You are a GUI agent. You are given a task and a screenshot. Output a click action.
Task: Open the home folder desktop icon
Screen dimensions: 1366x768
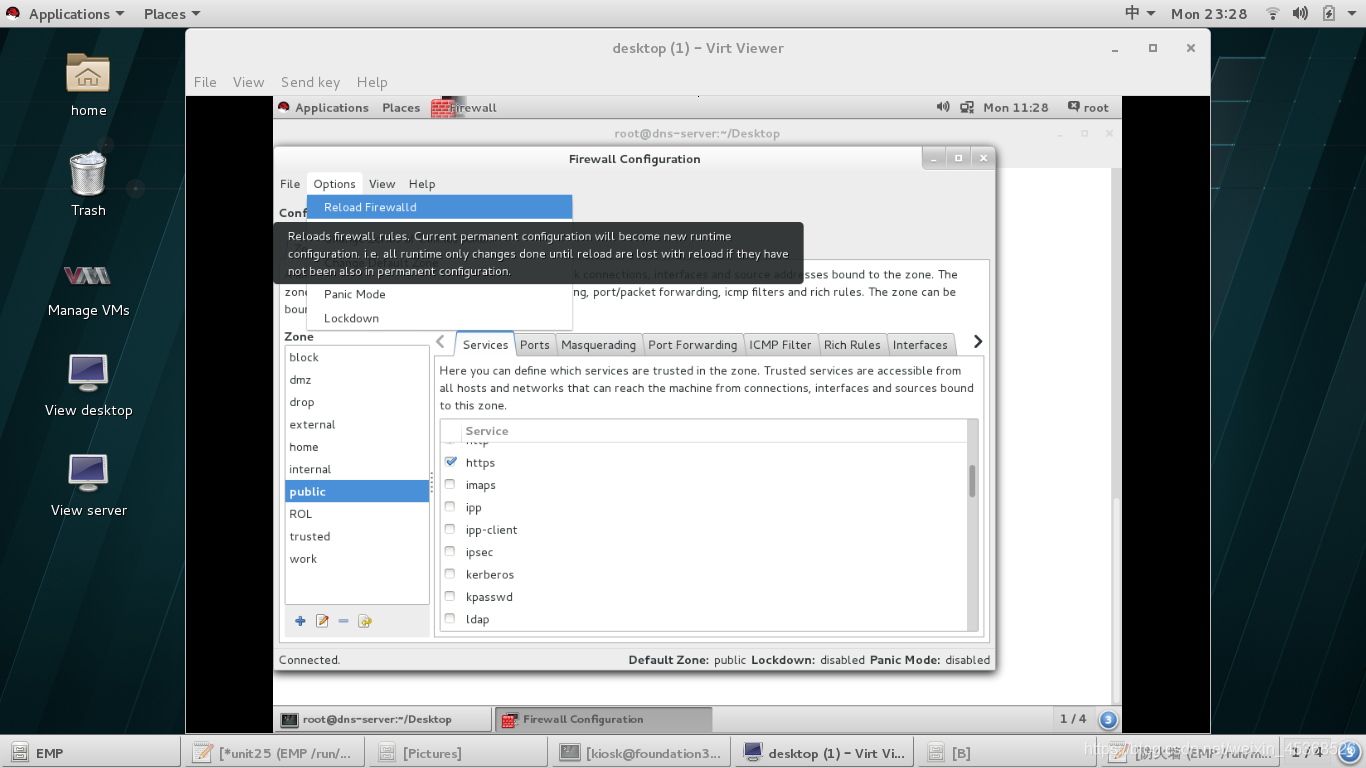[x=88, y=74]
